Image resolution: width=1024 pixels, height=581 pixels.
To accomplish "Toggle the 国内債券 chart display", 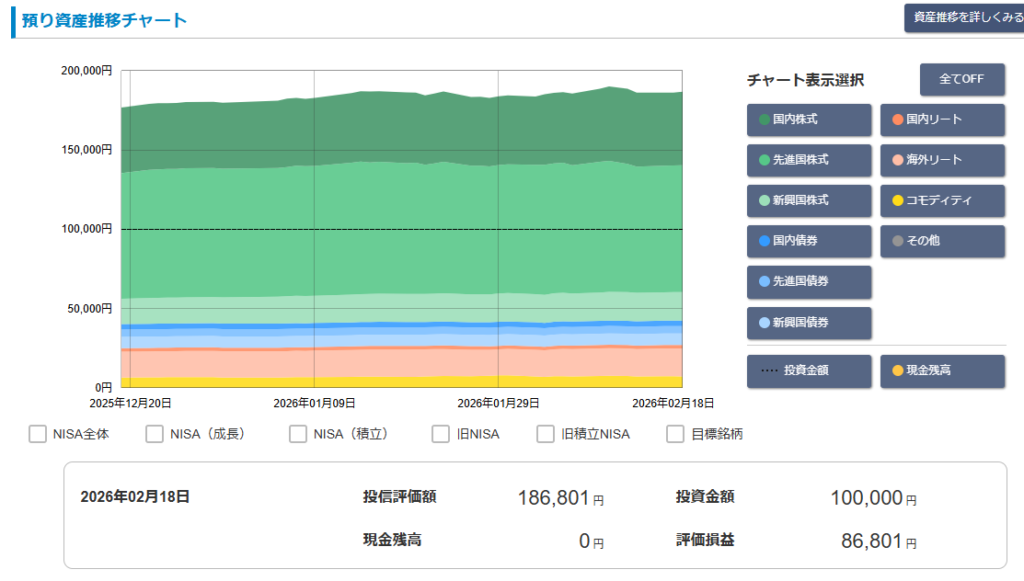I will click(x=808, y=241).
